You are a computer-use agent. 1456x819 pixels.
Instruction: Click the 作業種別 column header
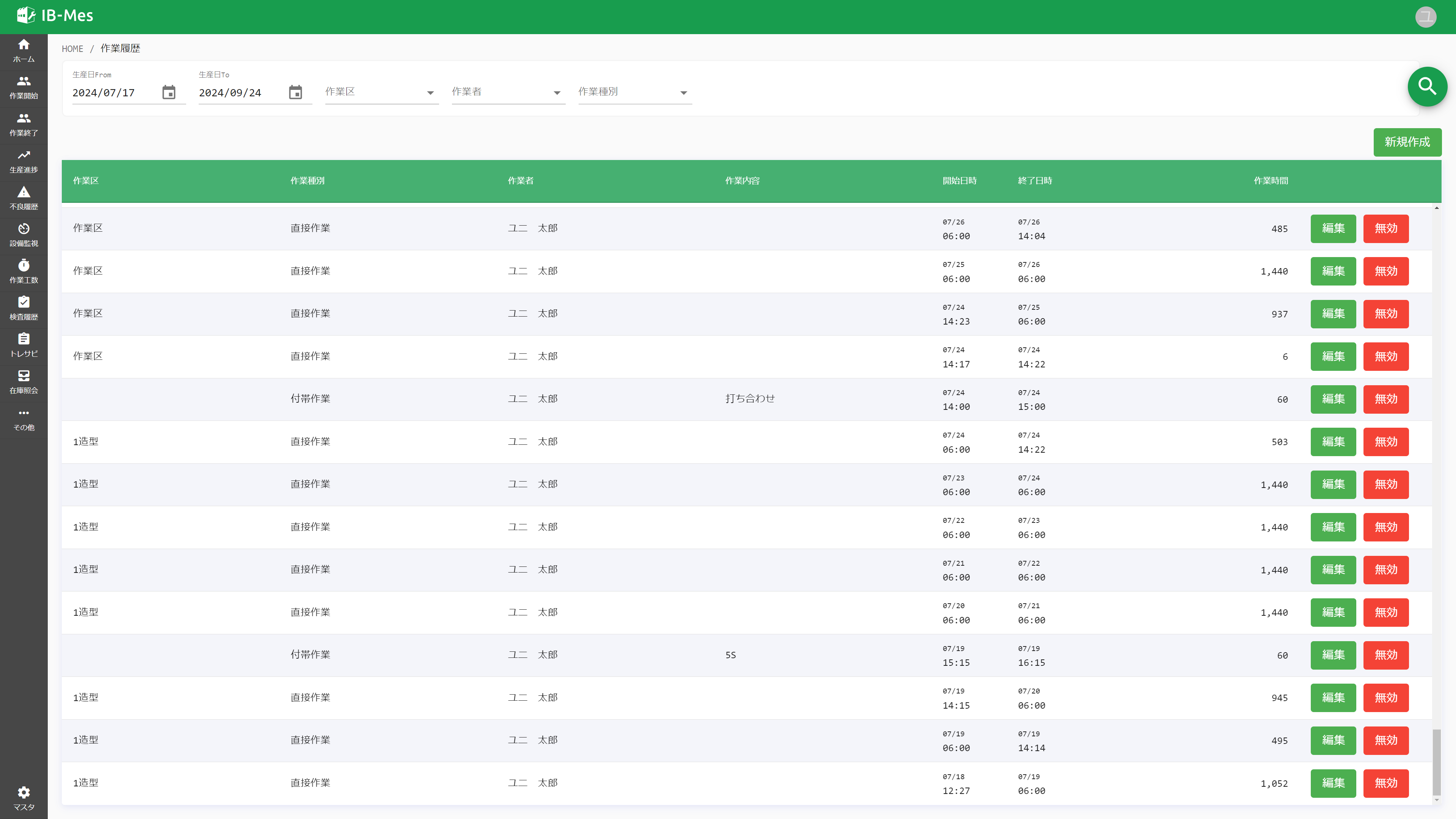[308, 181]
